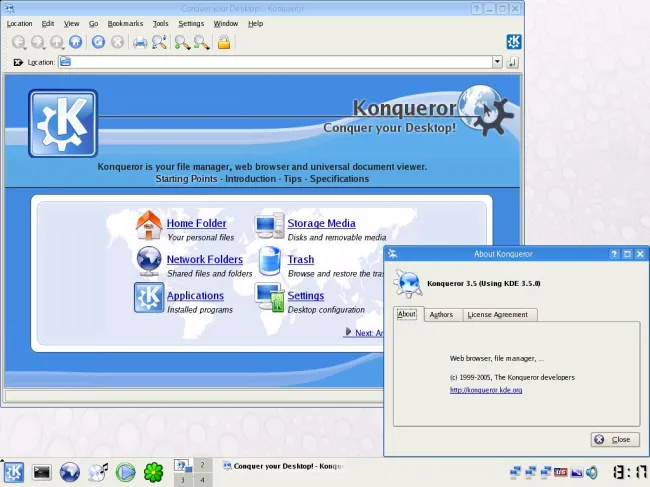Screen dimensions: 650x487
Task: Close the About Konqueror dialog
Action: 615,439
